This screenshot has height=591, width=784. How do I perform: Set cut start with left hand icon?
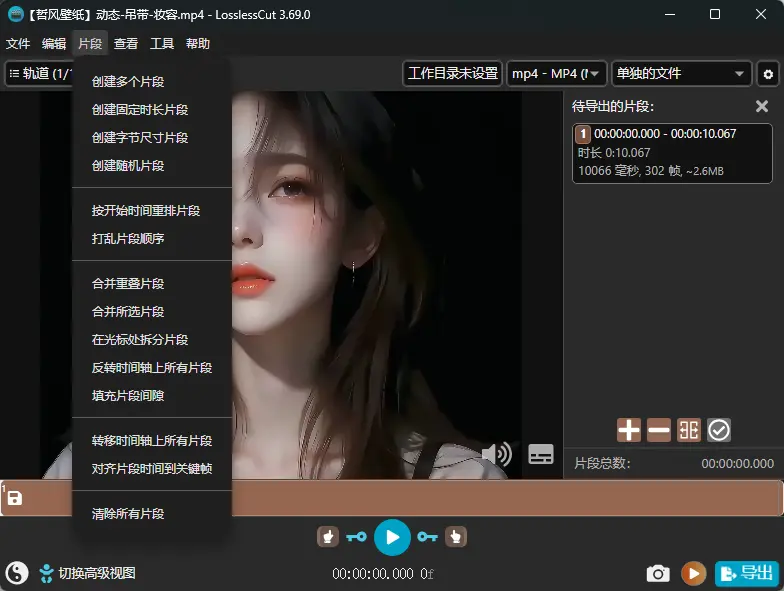(328, 537)
